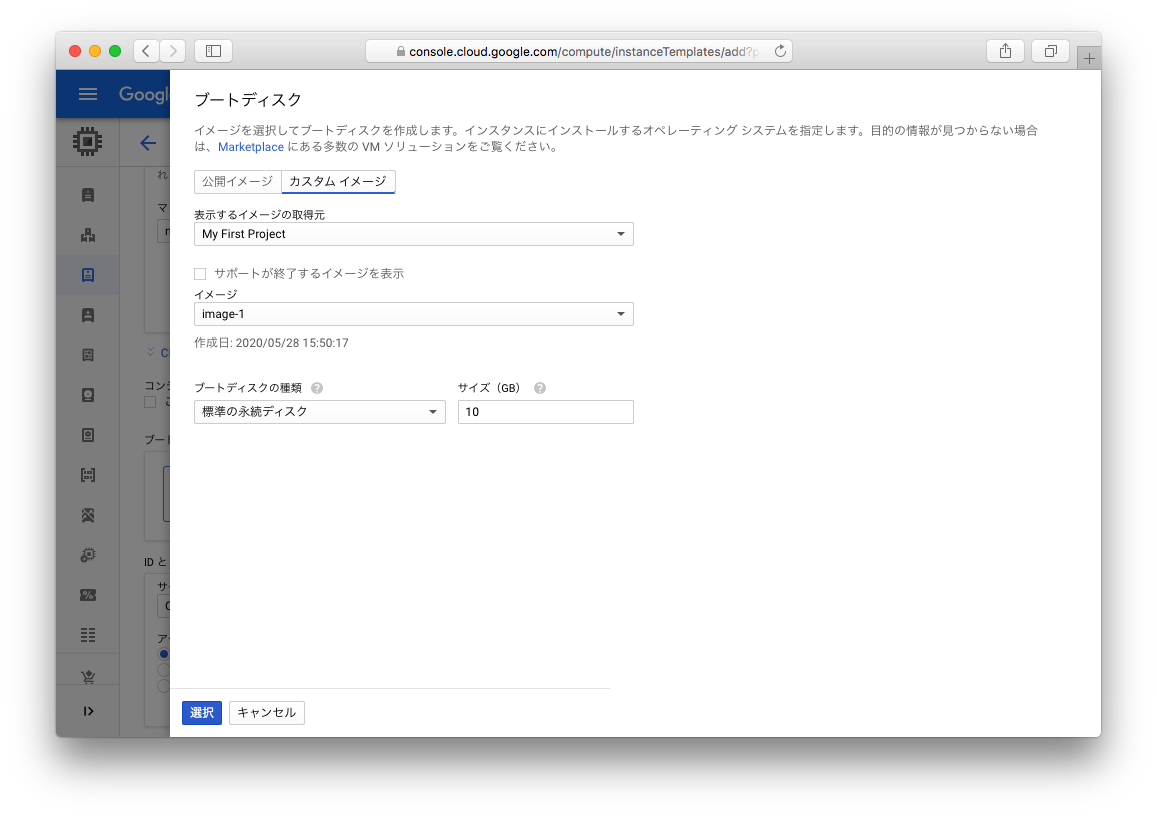This screenshot has width=1157, height=817.
Task: Click the サイズ (GB) input field
Action: coord(545,412)
